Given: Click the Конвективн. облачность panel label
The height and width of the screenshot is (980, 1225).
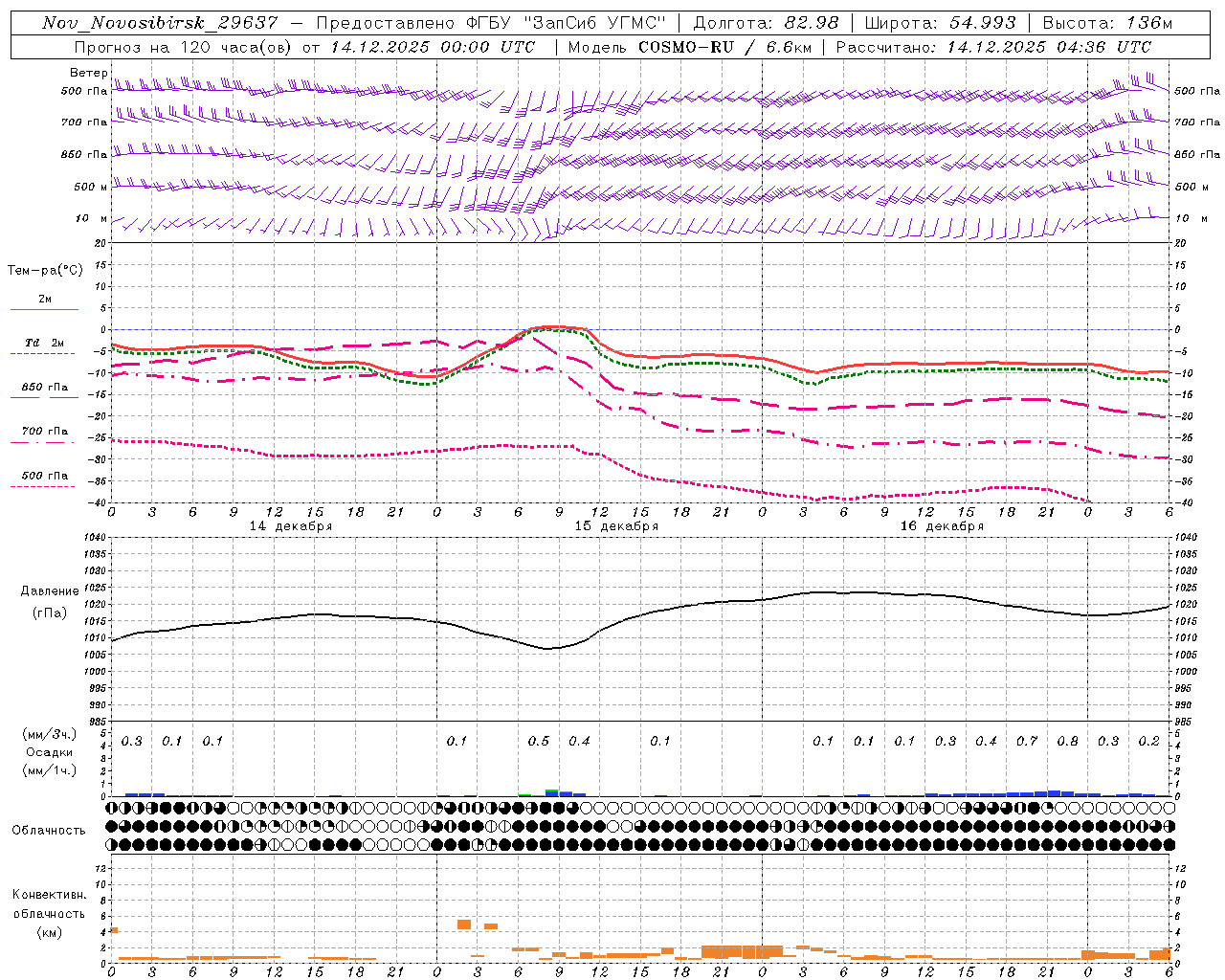Looking at the screenshot, I should pos(49,904).
